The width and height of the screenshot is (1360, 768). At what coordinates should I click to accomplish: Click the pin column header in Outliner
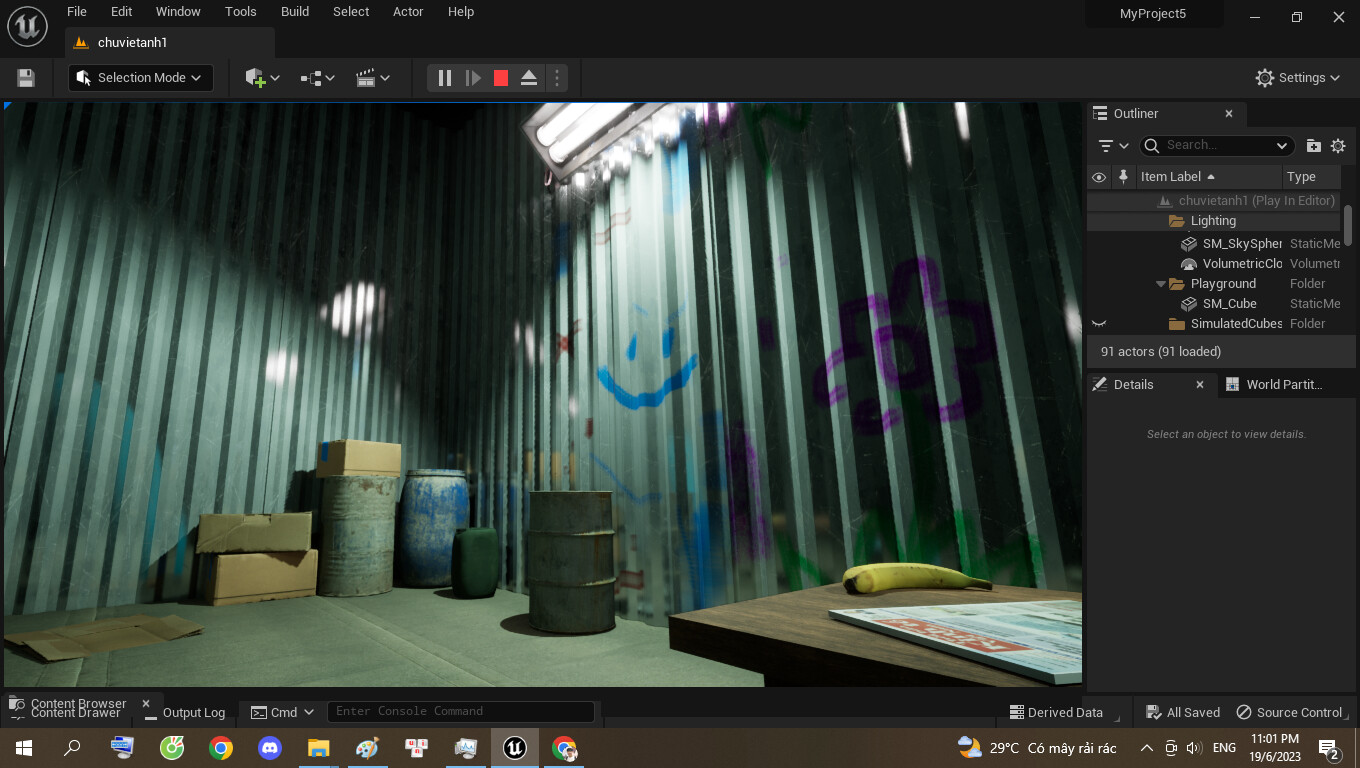[x=1123, y=177]
